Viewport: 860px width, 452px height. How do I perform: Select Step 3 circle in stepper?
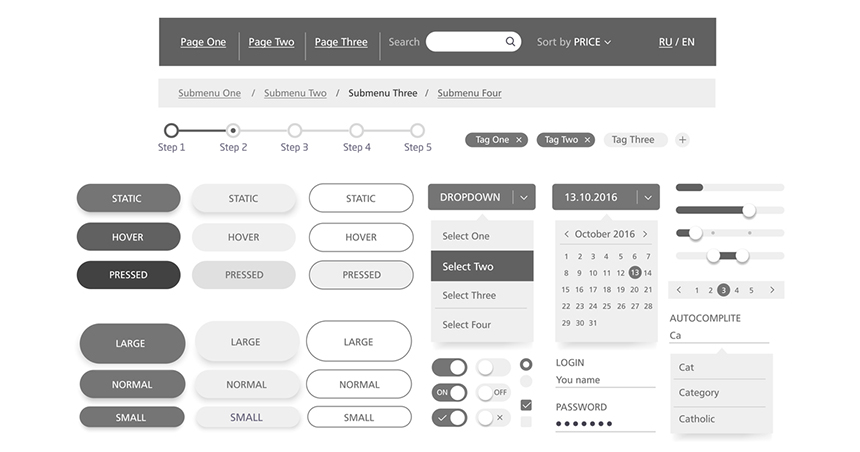295,131
